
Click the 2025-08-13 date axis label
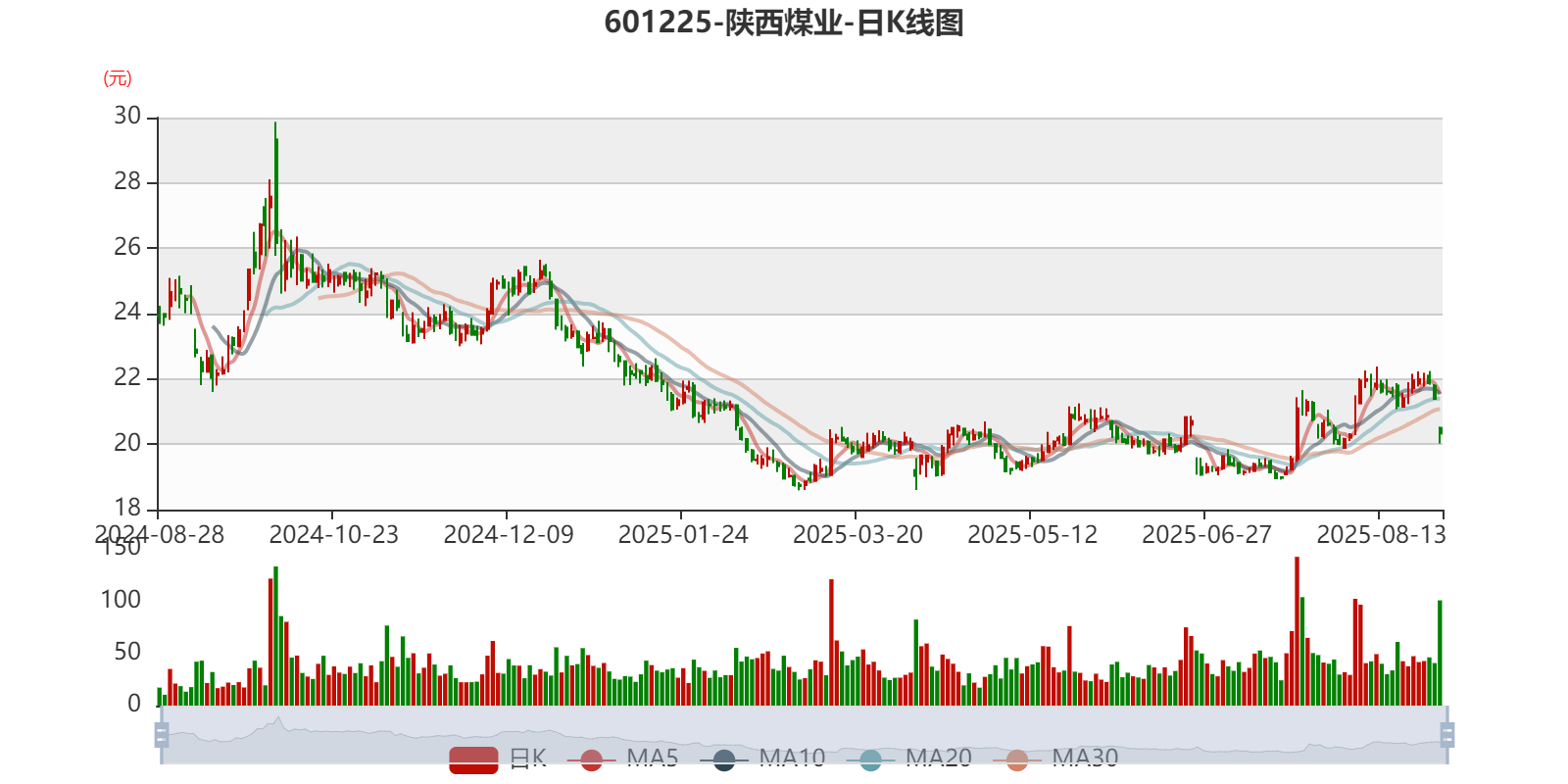click(x=1381, y=534)
